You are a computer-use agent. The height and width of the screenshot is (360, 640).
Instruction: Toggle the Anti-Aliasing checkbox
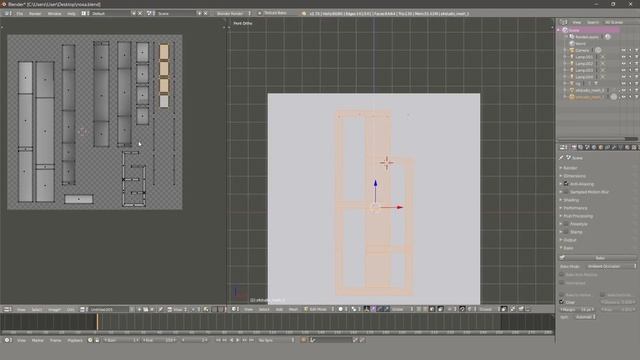[x=566, y=184]
